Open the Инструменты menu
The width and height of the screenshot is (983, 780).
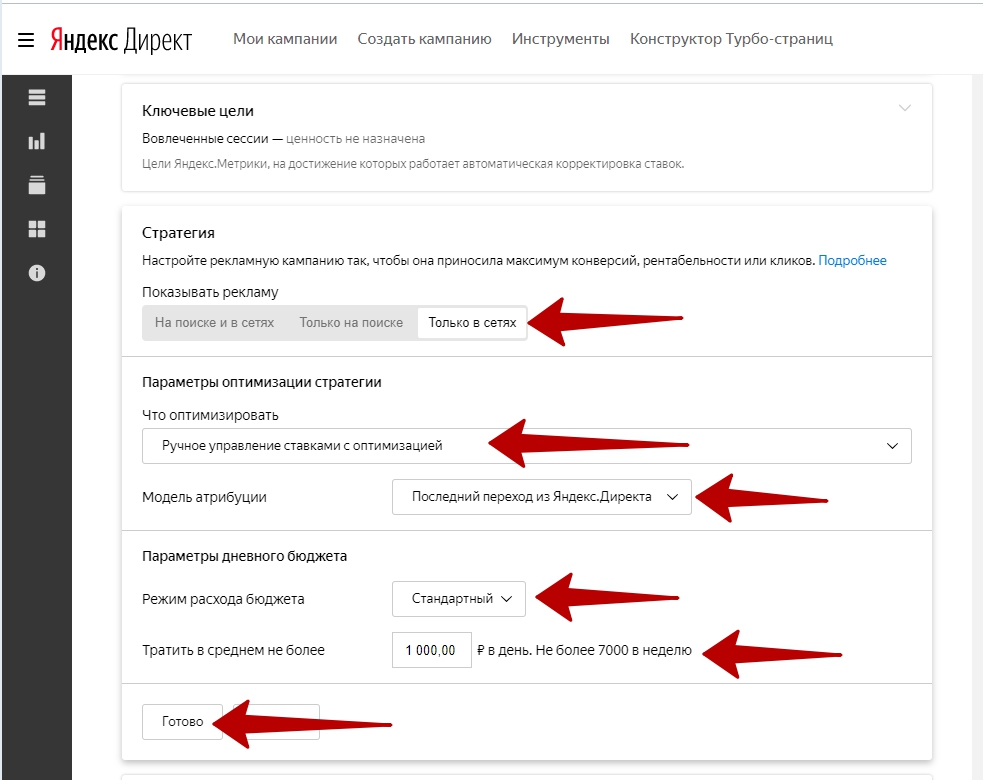point(560,39)
